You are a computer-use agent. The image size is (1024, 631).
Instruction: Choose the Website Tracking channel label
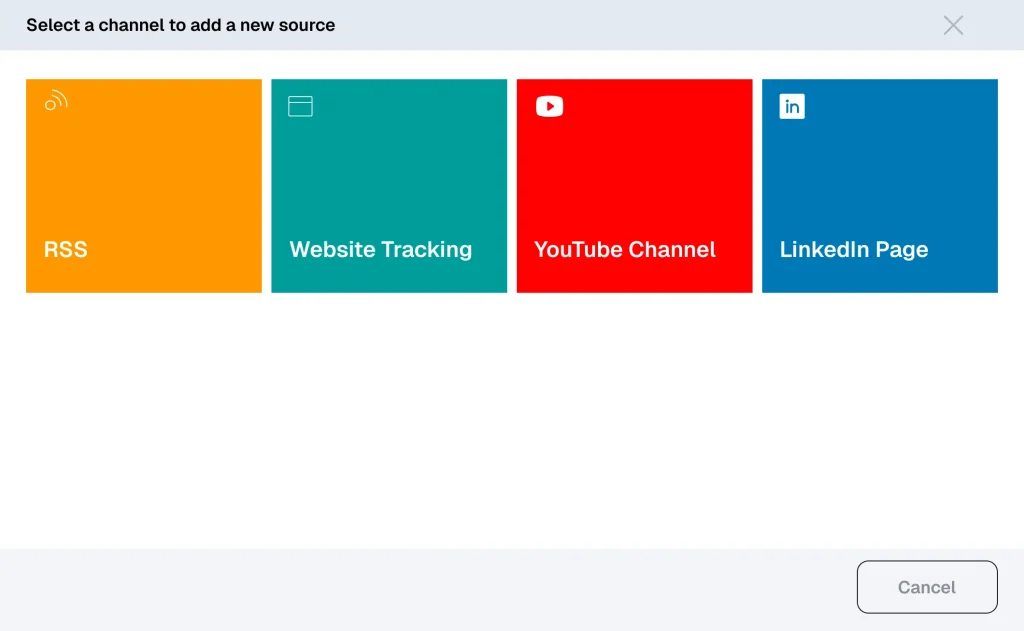tap(381, 249)
